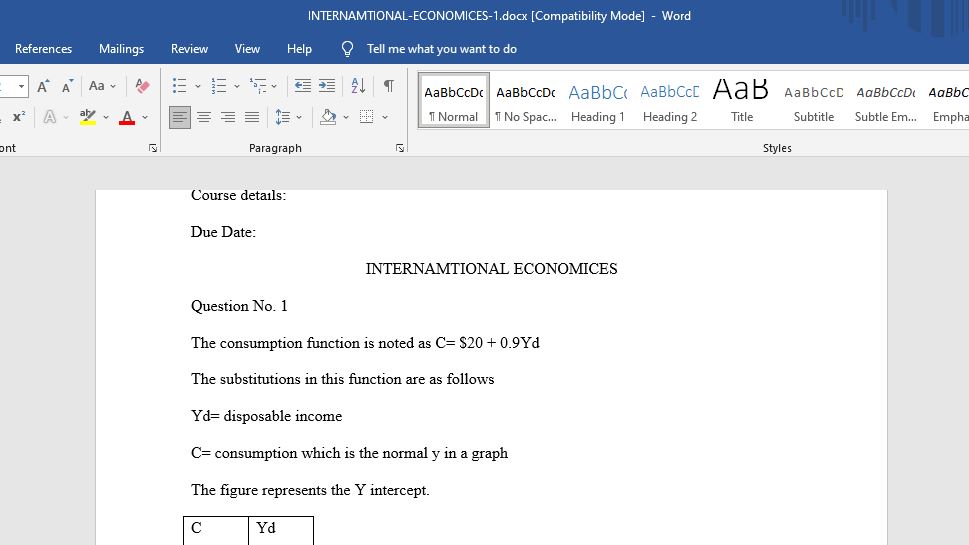
Task: Open the Help tab
Action: tap(299, 49)
